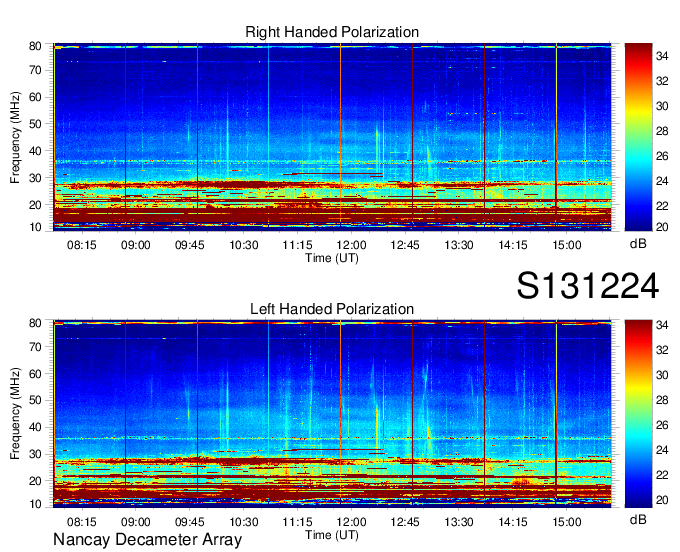The height and width of the screenshot is (552, 680).
Task: Click 15:00 time tick on Left Handed plot
Action: click(567, 522)
